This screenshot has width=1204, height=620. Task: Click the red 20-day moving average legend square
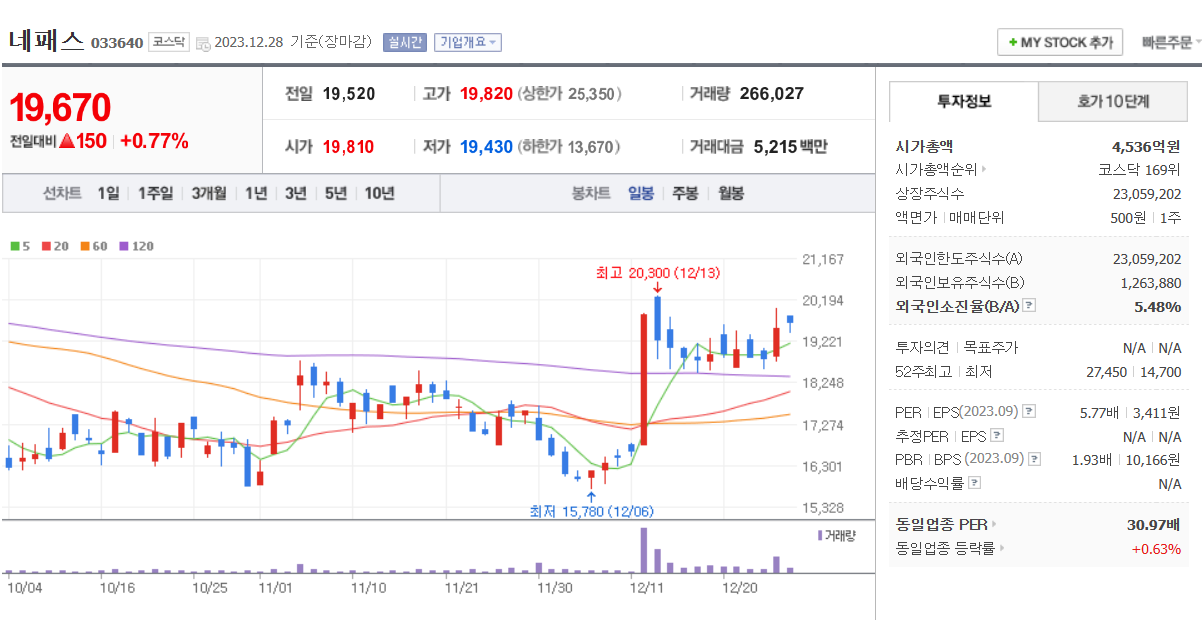tap(46, 246)
